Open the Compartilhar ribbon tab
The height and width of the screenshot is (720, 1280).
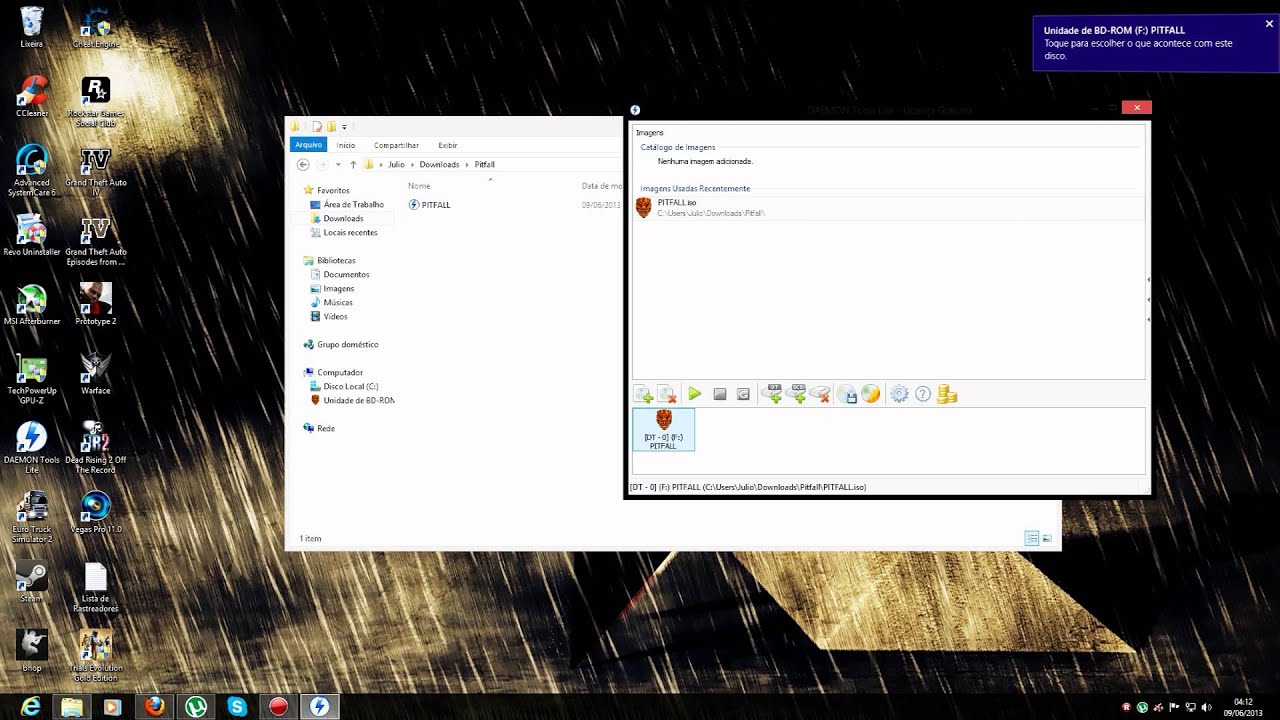[x=396, y=145]
